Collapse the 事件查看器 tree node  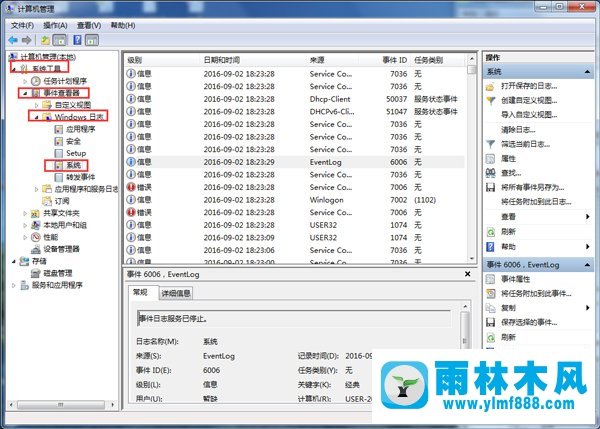(x=25, y=93)
